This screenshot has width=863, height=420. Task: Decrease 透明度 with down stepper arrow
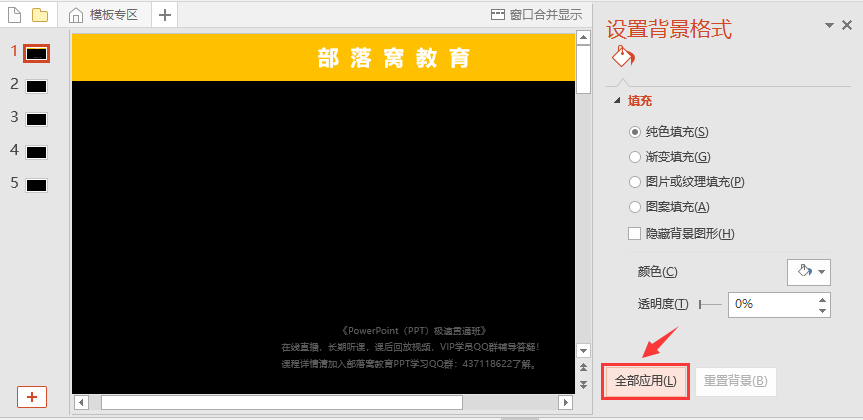(x=823, y=311)
